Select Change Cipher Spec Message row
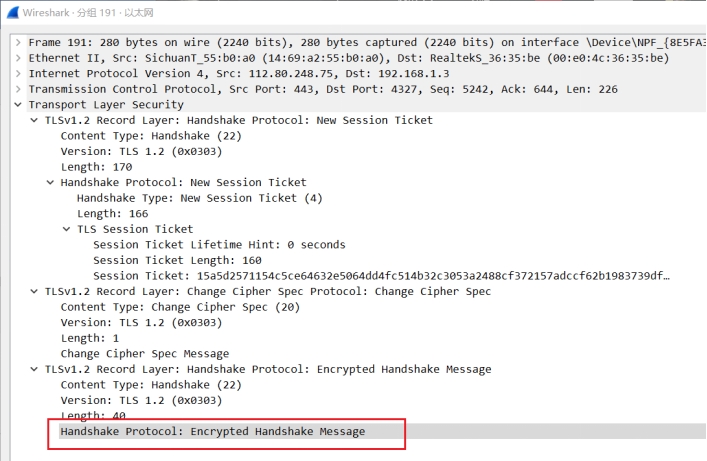This screenshot has height=461, width=707. (144, 353)
